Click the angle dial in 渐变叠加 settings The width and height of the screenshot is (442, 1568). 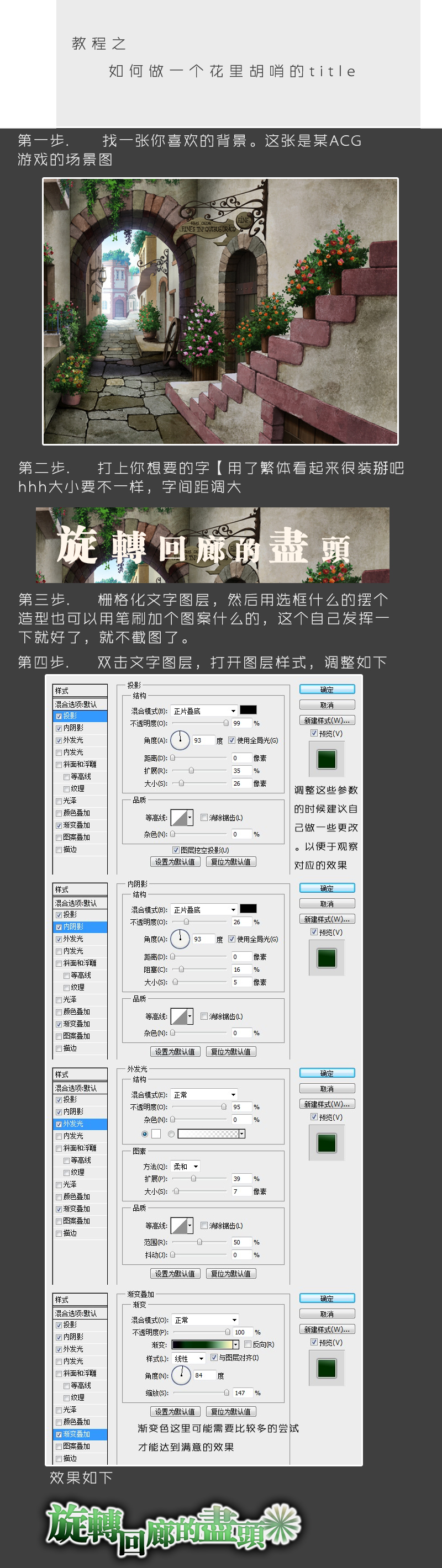pos(181,1375)
